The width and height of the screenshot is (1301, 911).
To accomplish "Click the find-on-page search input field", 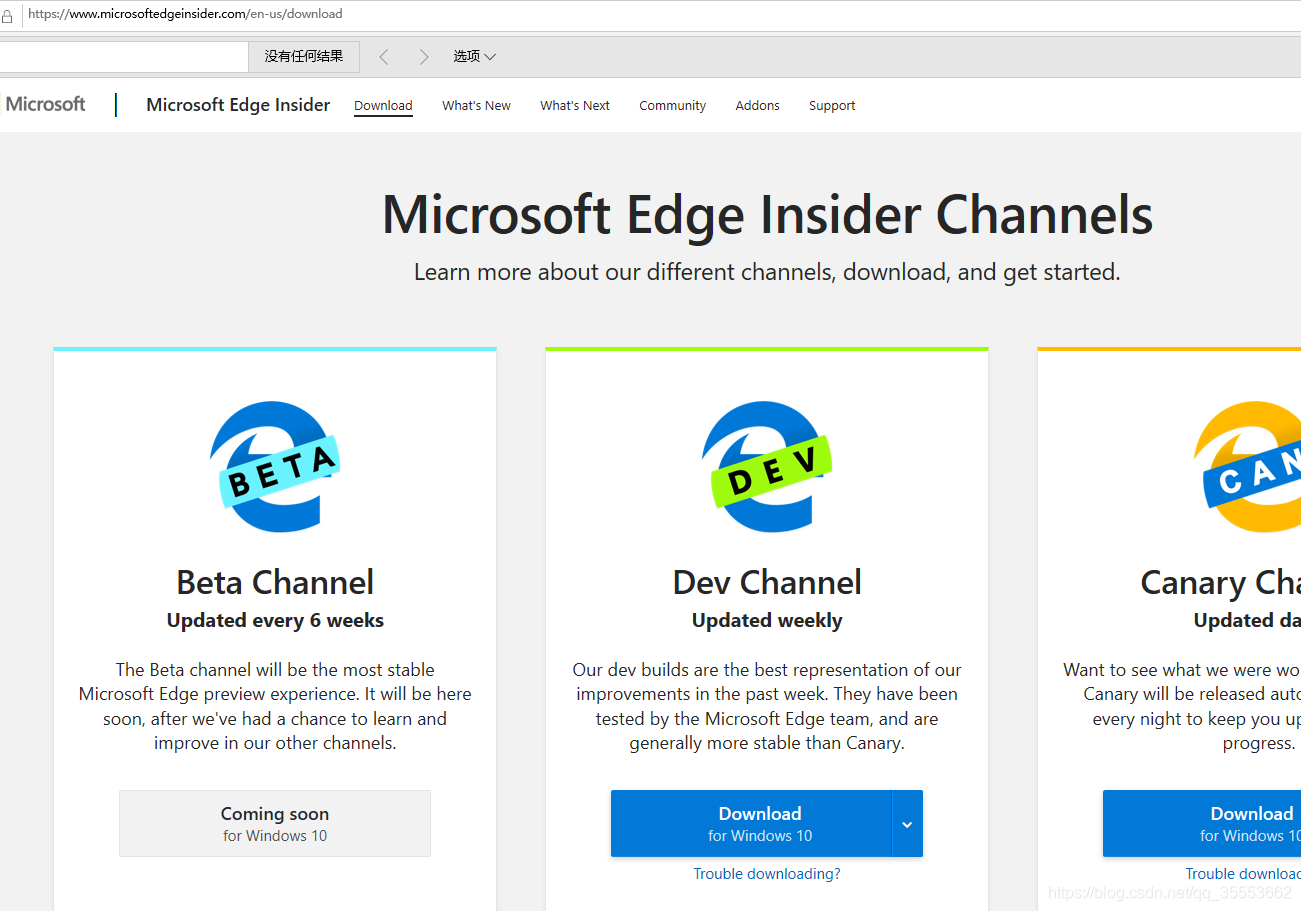I will [x=123, y=57].
